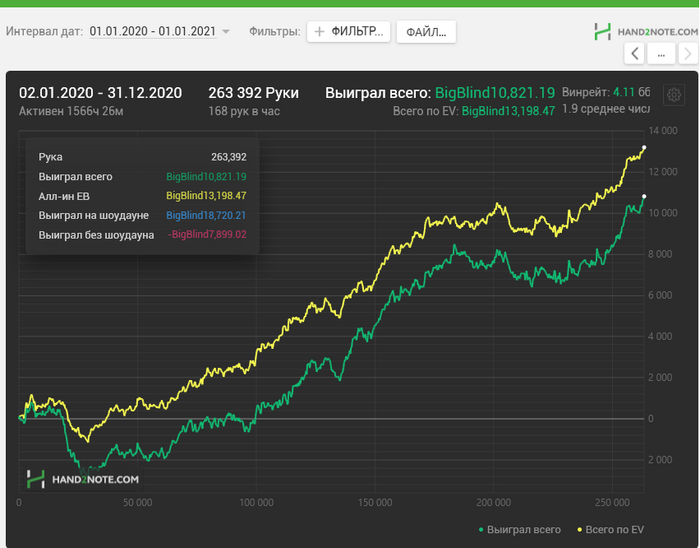
Task: Click tooltip Алл-ин EB value BigBlind13,198.47
Action: pyautogui.click(x=206, y=195)
